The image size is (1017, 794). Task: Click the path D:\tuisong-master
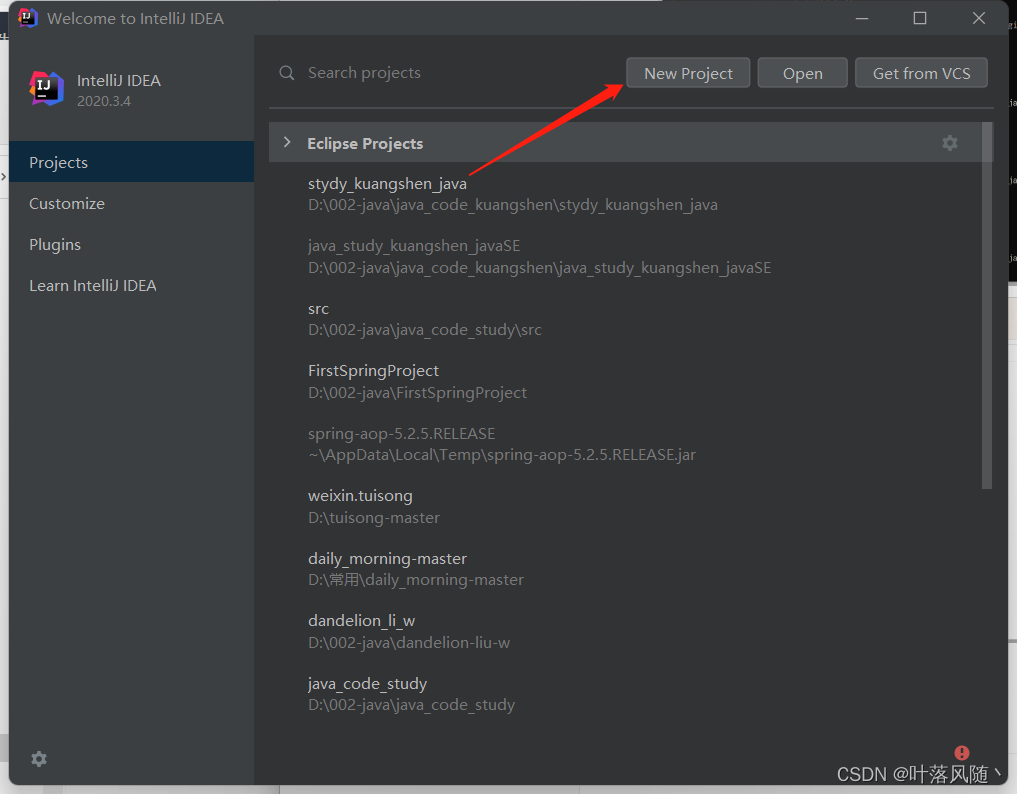click(x=374, y=518)
